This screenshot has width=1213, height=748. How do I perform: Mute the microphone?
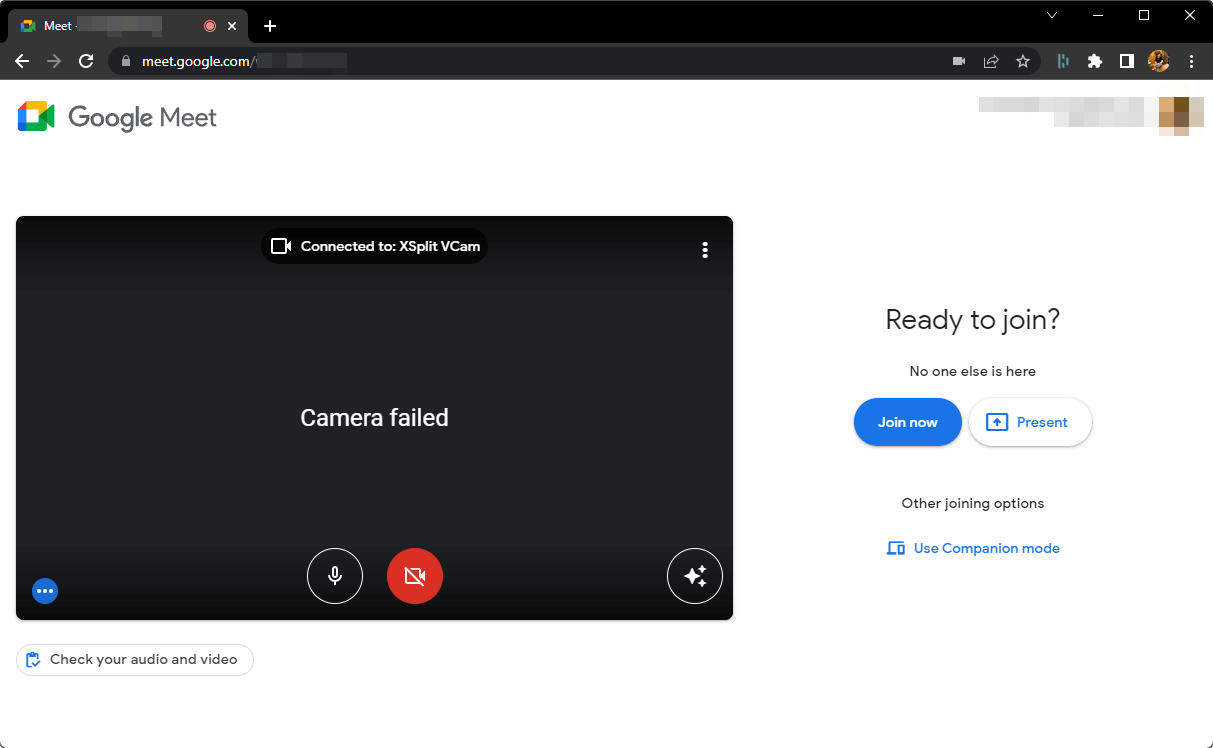(x=335, y=576)
